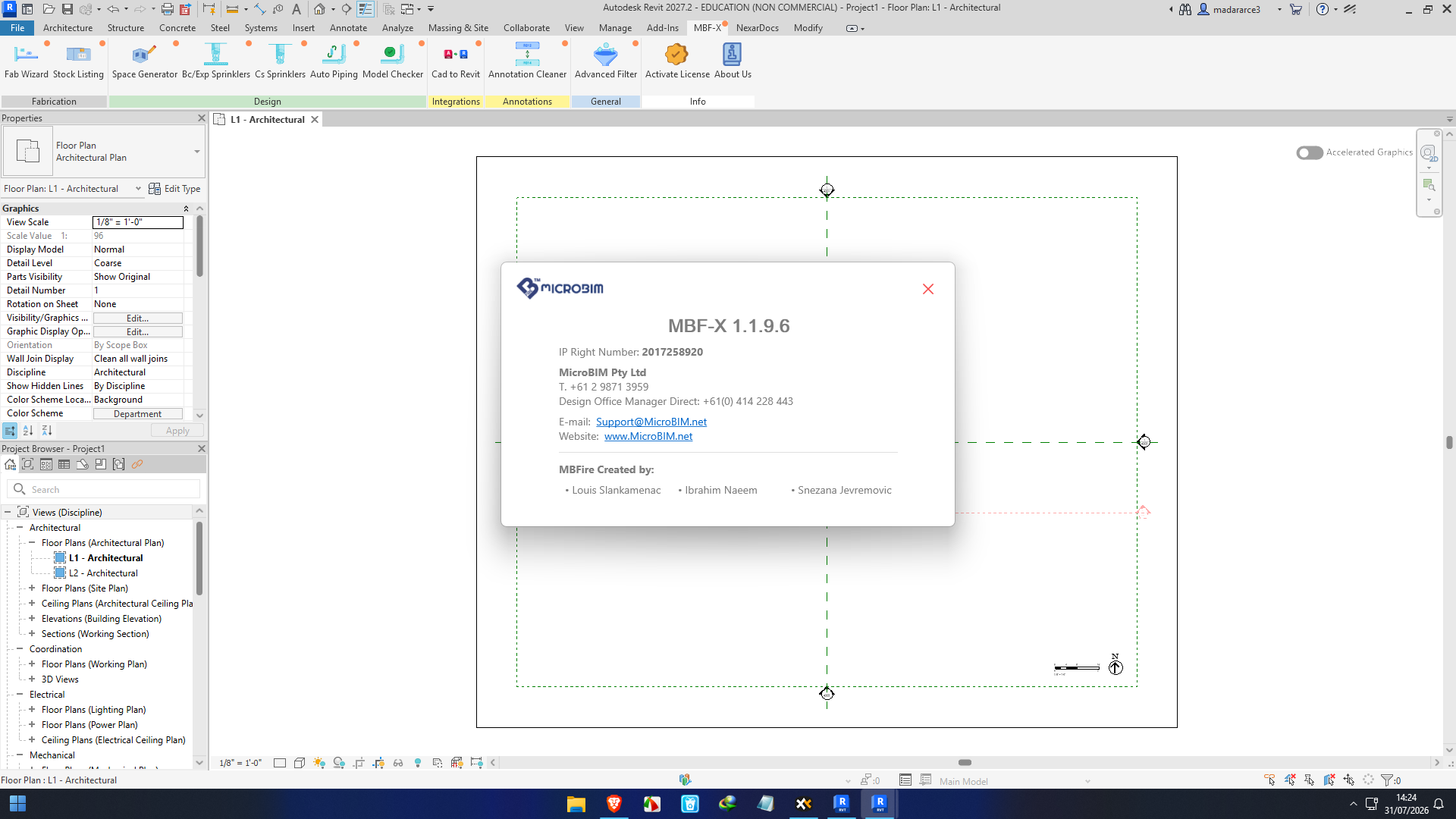Click the Project Browser home icon
Screen dimensions: 1456x819
(x=10, y=464)
